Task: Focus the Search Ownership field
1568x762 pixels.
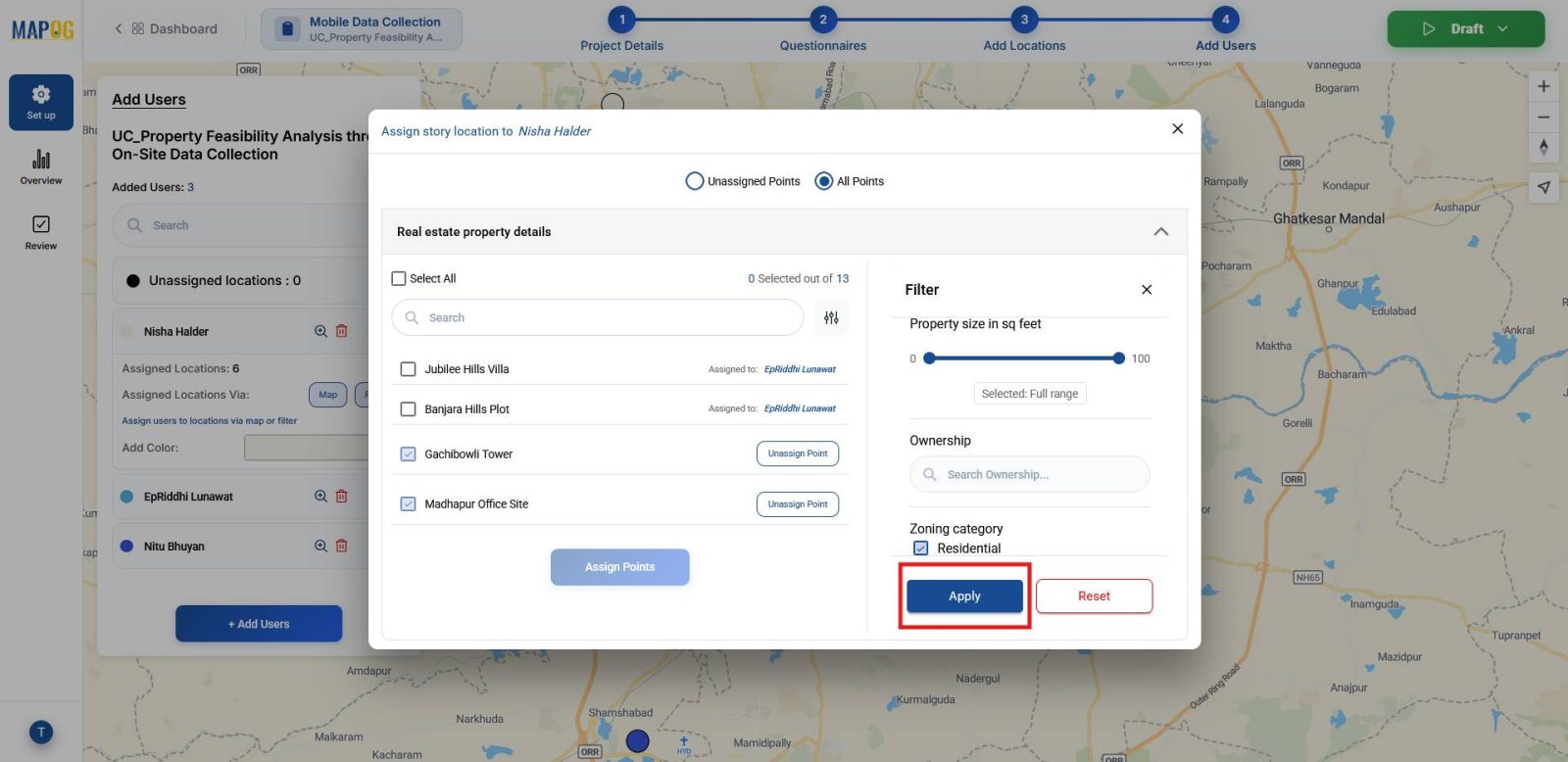Action: (1029, 474)
